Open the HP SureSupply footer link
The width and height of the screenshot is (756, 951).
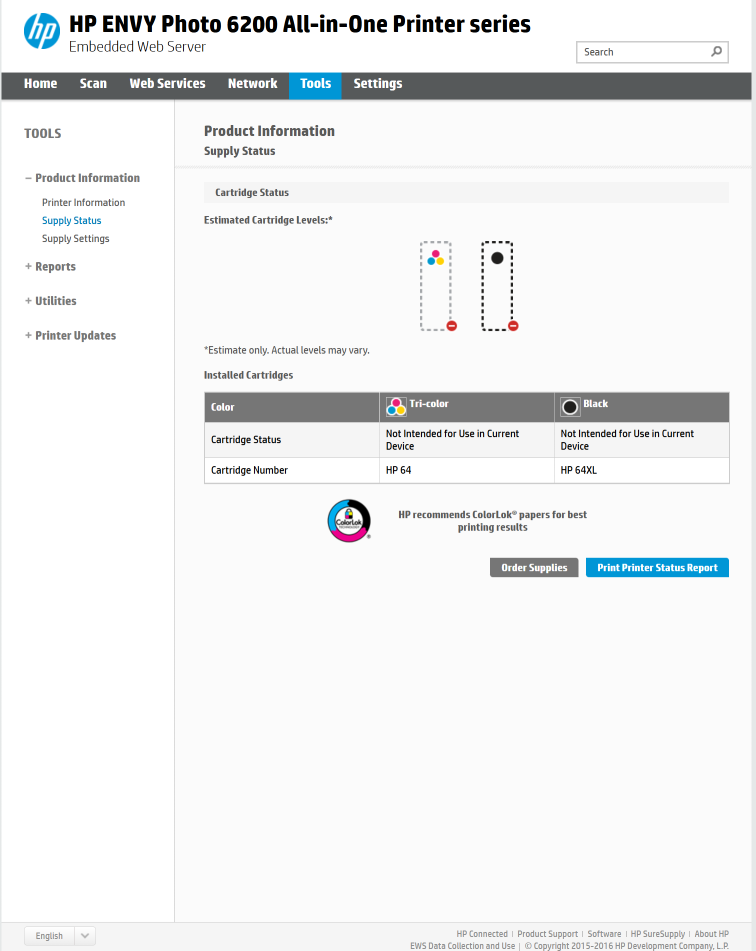(658, 934)
